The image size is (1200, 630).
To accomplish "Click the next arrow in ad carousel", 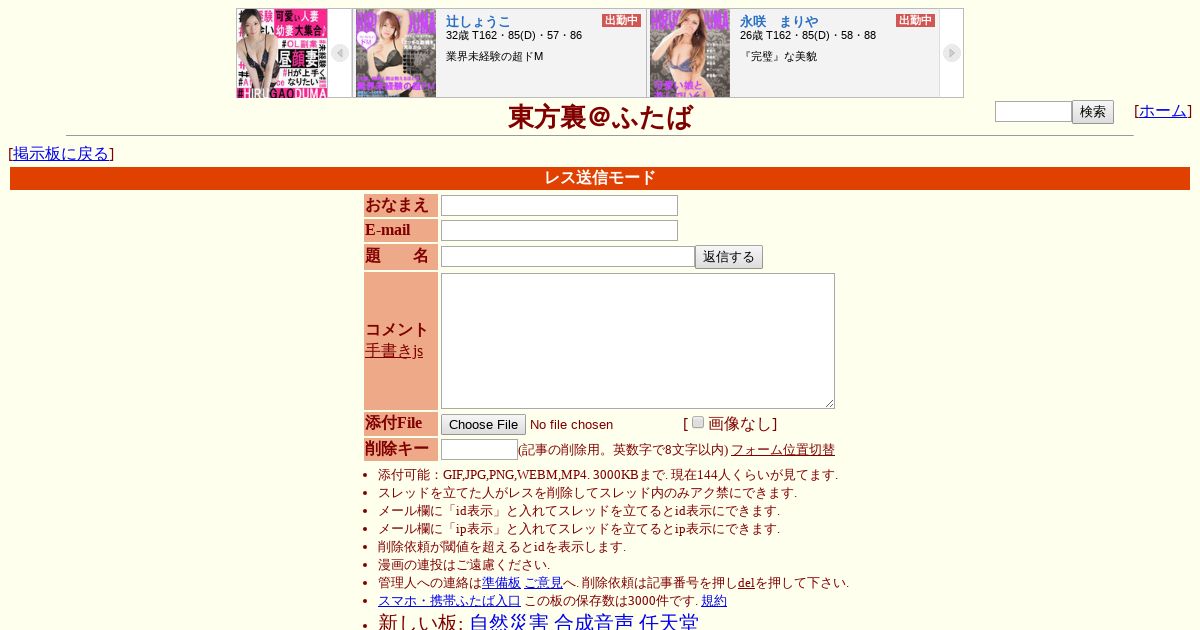I will [x=952, y=53].
